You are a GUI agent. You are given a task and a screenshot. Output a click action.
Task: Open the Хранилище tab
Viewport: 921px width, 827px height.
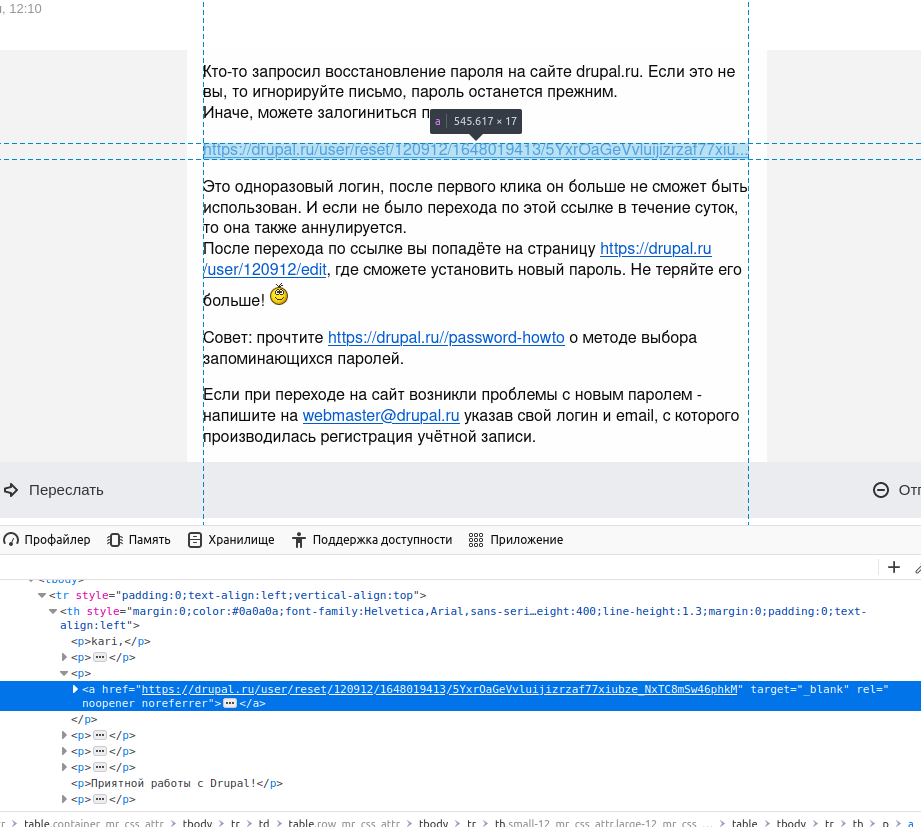pyautogui.click(x=231, y=540)
